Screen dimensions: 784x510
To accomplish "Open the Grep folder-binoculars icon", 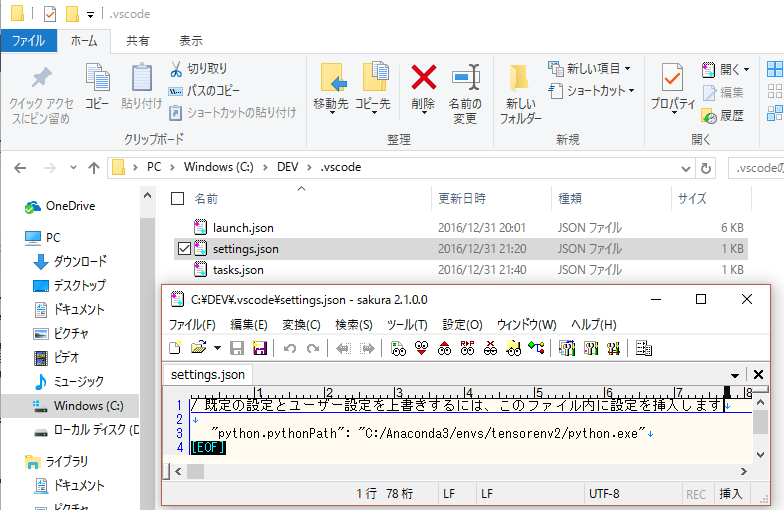I will pos(514,348).
